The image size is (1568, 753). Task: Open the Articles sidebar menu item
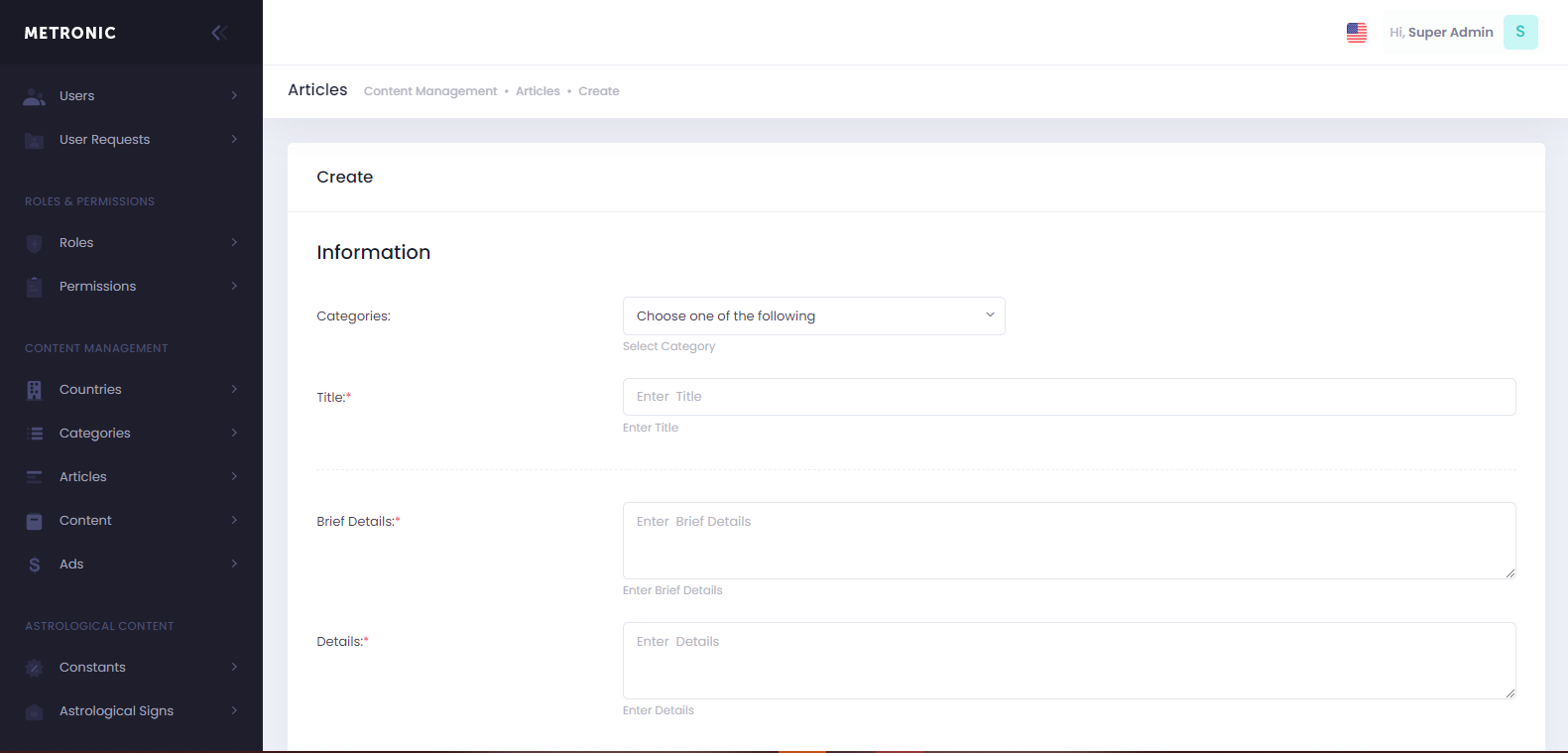(x=83, y=477)
